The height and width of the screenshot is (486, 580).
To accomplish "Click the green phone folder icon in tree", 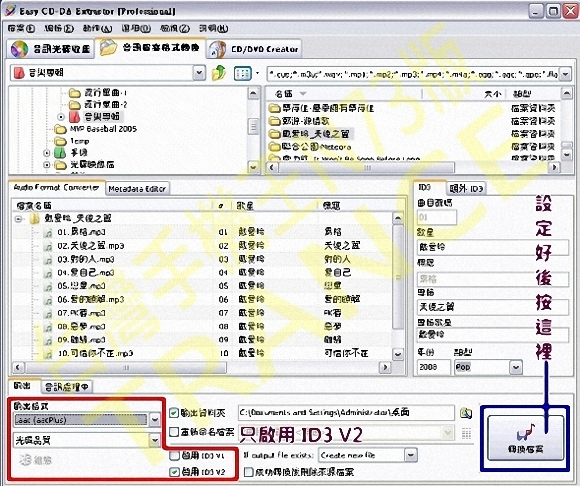I will [60, 153].
